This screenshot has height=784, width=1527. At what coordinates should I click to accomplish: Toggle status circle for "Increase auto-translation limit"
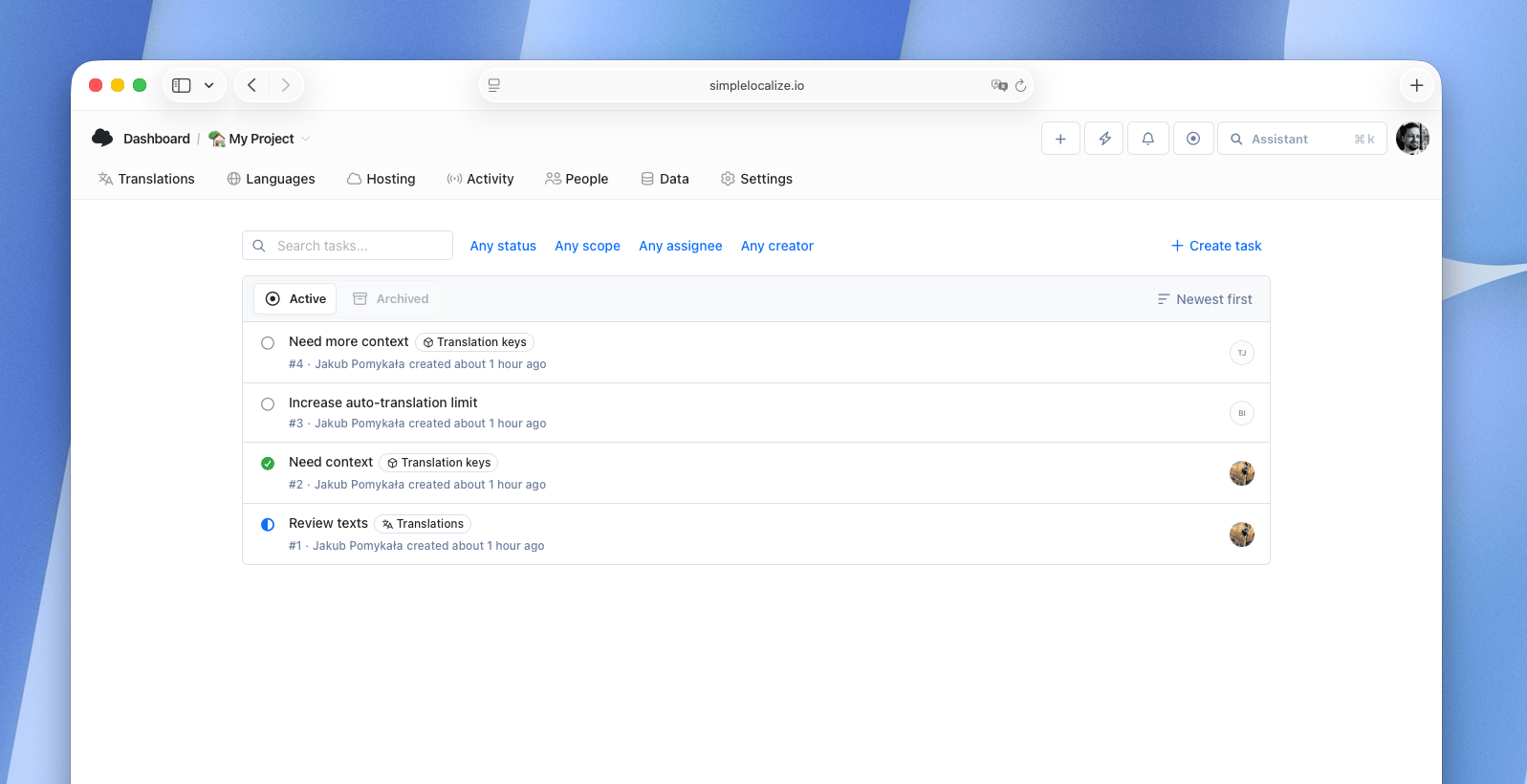(x=268, y=404)
